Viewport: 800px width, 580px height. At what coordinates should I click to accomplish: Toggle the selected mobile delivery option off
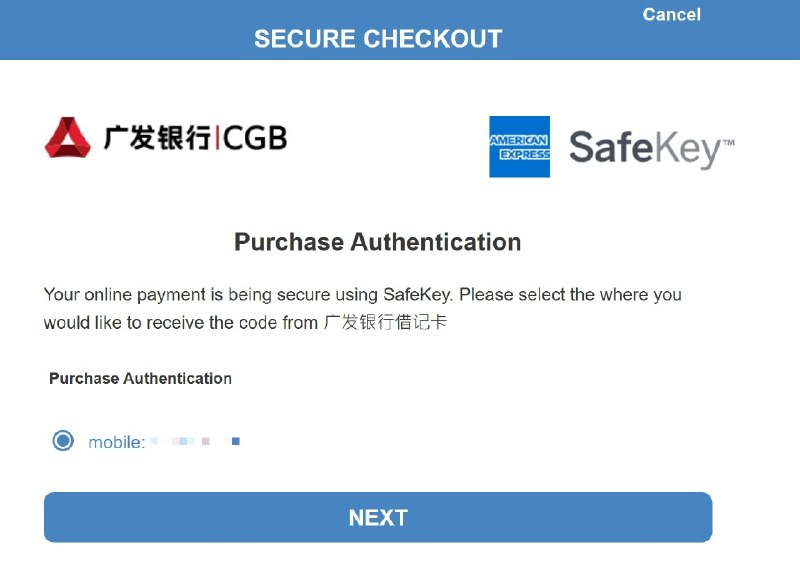click(62, 441)
